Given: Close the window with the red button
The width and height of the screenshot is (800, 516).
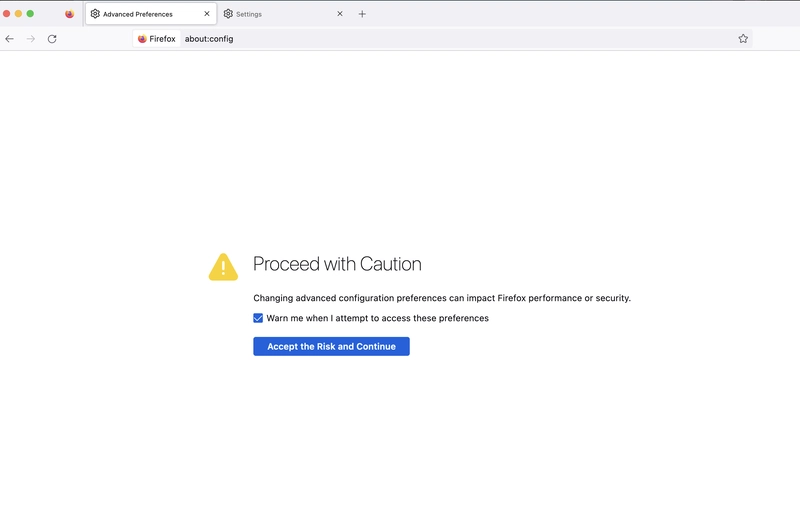Looking at the screenshot, I should pyautogui.click(x=7, y=14).
